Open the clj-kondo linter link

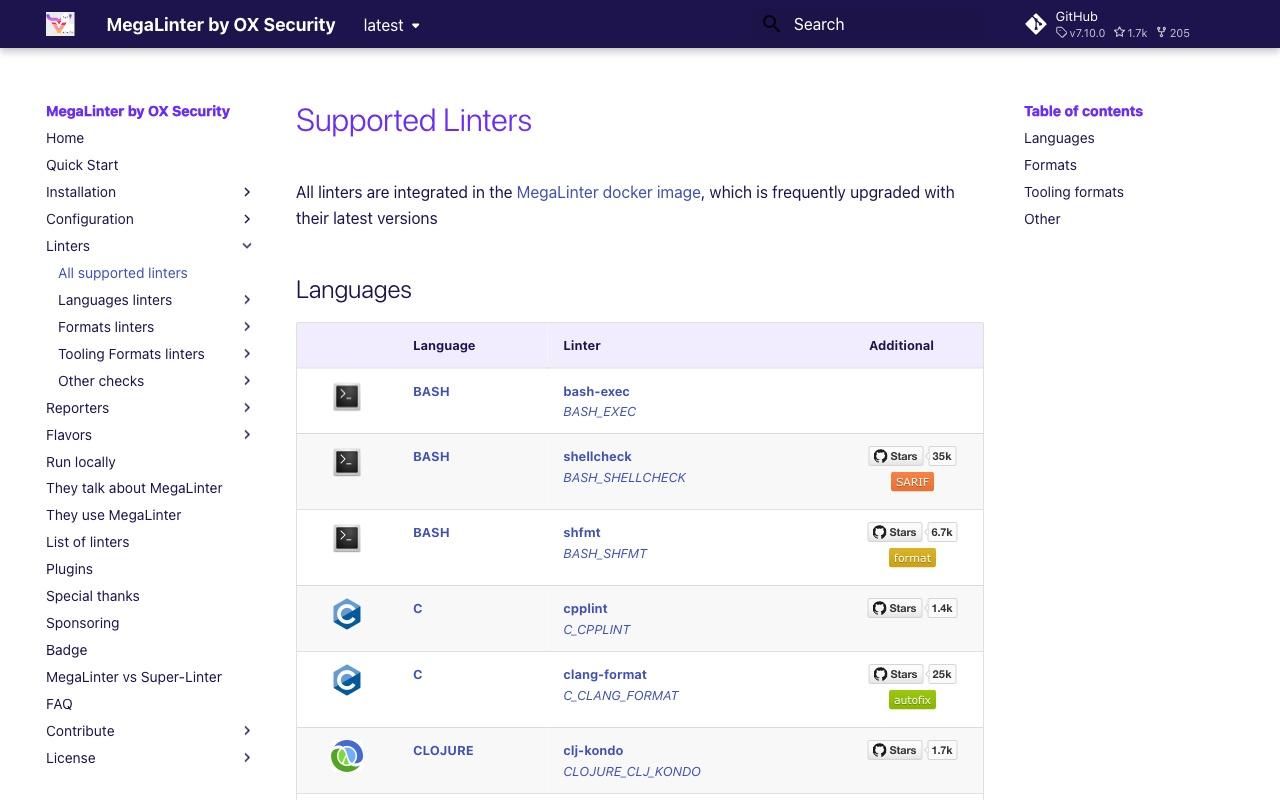[x=593, y=750]
